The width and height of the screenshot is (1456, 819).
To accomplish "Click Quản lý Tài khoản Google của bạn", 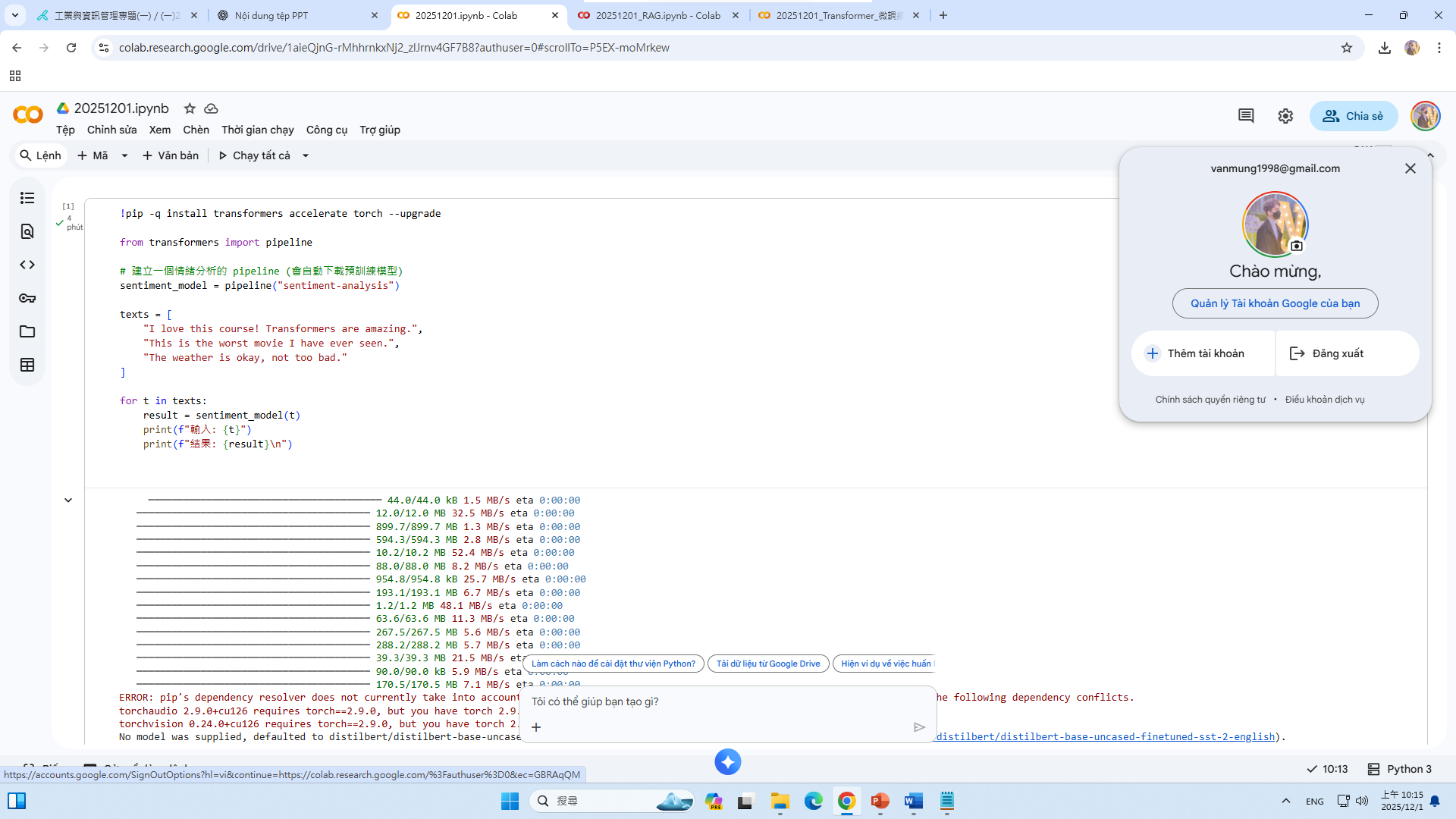I will [x=1275, y=303].
